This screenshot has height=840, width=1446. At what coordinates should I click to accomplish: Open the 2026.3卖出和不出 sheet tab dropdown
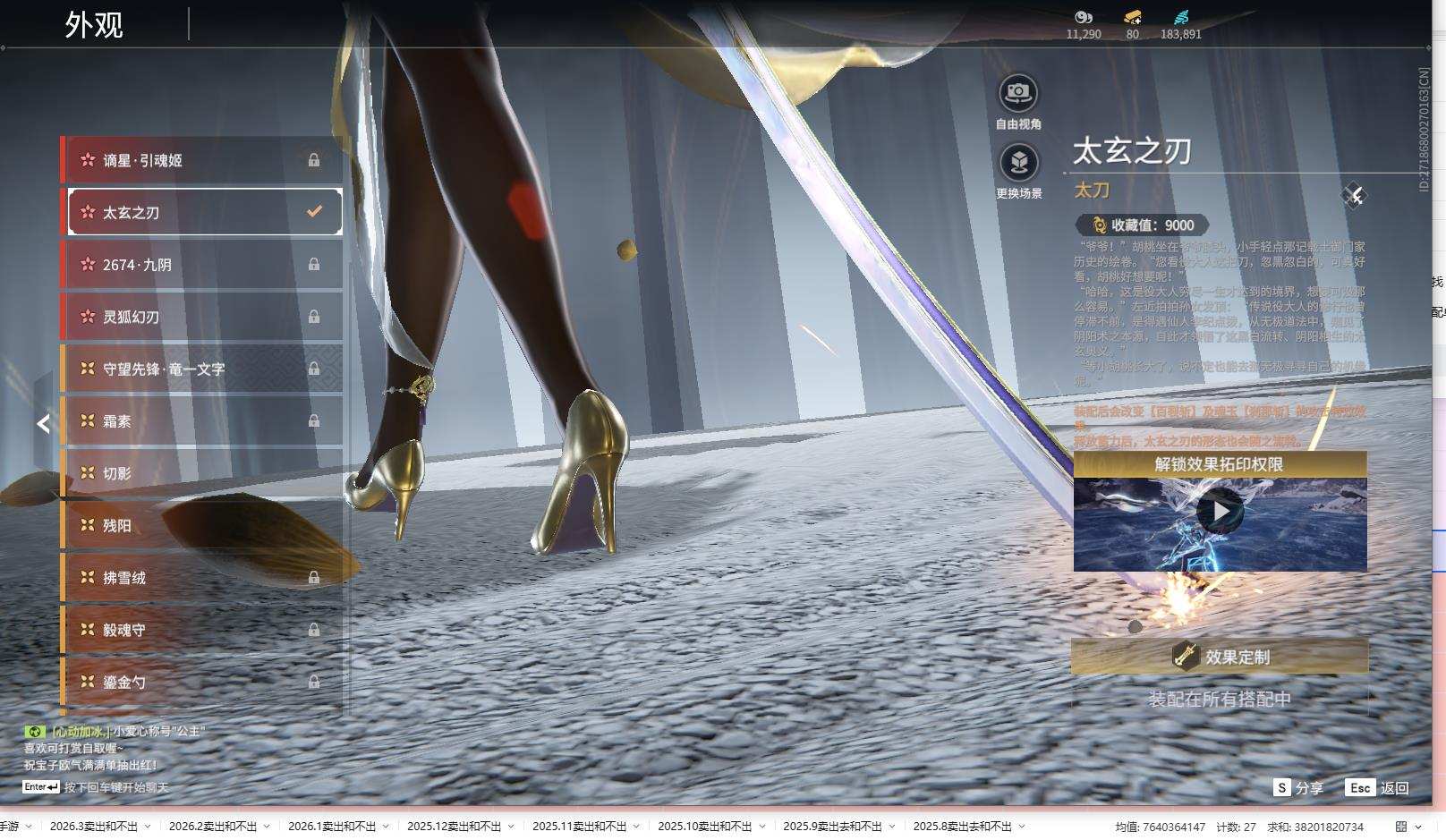click(x=148, y=827)
